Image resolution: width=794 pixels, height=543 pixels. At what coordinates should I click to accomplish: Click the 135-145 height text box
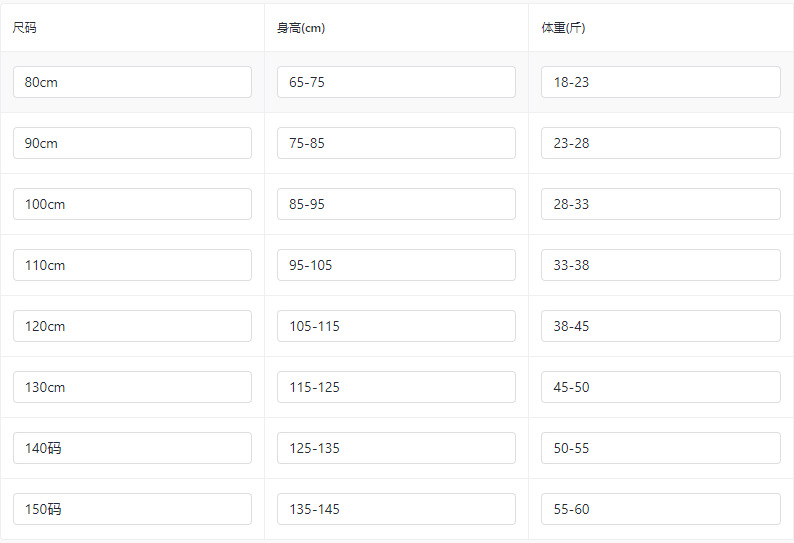[x=396, y=509]
